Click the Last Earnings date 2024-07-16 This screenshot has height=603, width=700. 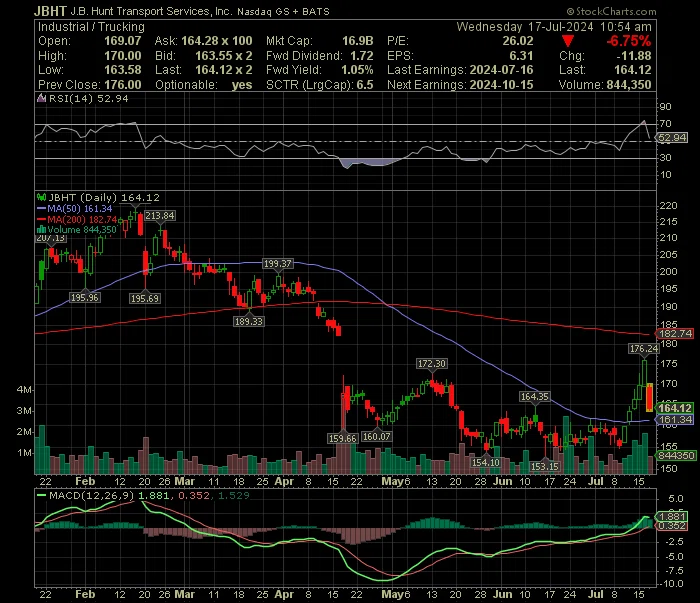(501, 70)
